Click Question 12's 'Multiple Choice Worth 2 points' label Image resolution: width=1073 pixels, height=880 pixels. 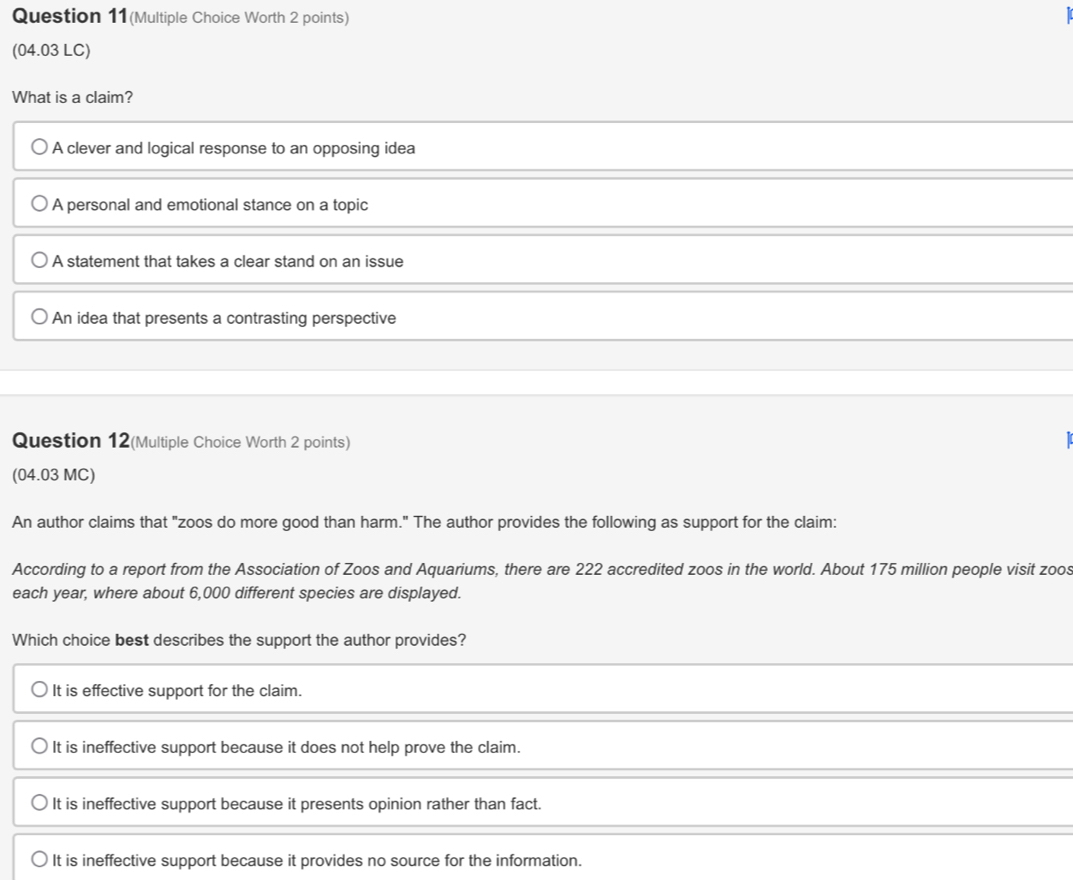click(x=240, y=442)
